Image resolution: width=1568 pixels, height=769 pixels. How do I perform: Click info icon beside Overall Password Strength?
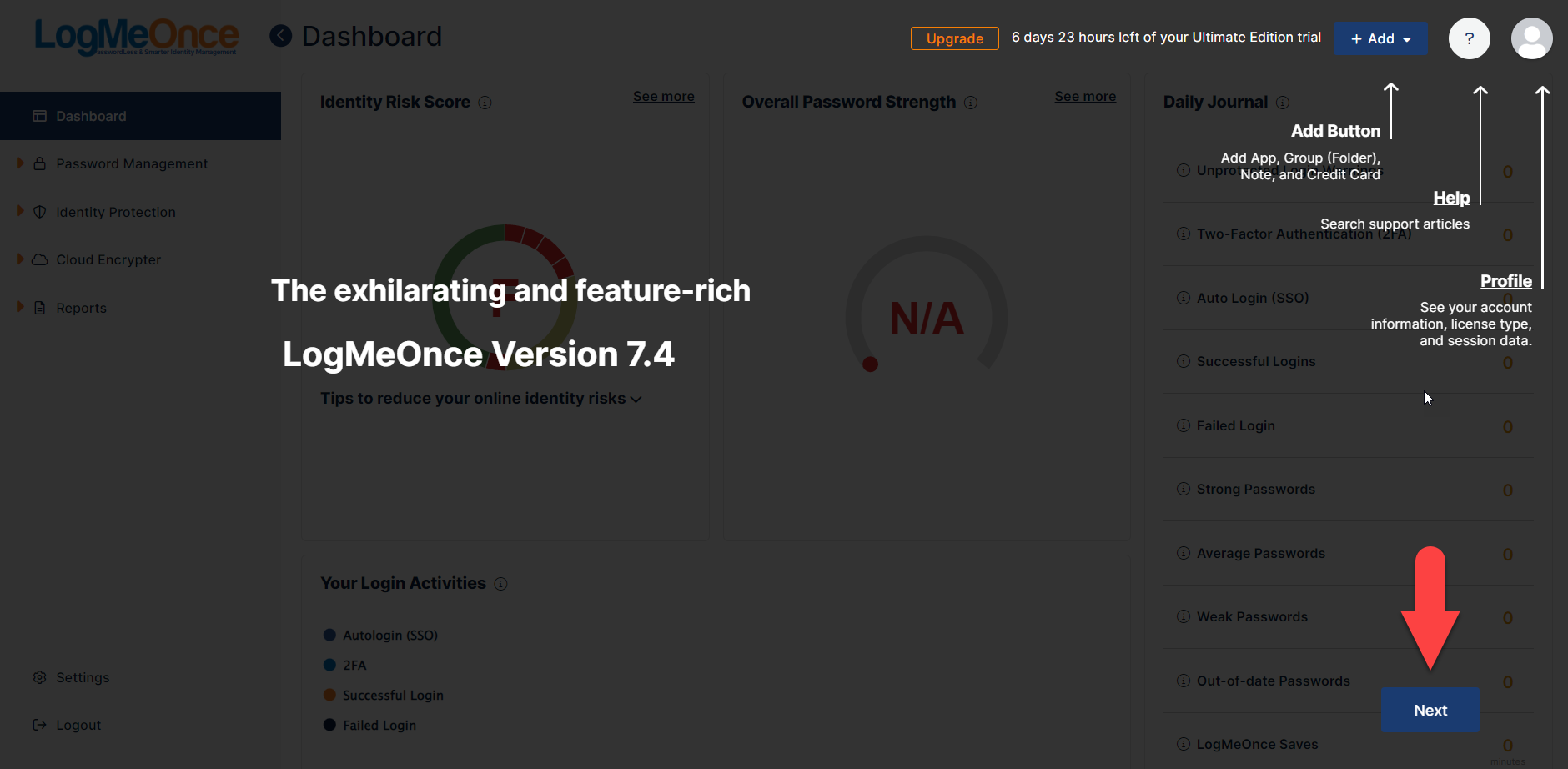pos(971,103)
